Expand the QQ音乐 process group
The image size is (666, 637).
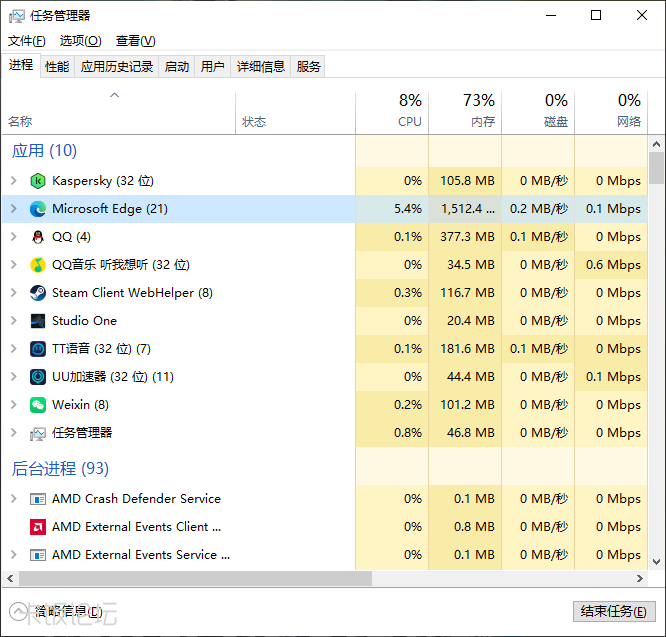click(x=14, y=265)
